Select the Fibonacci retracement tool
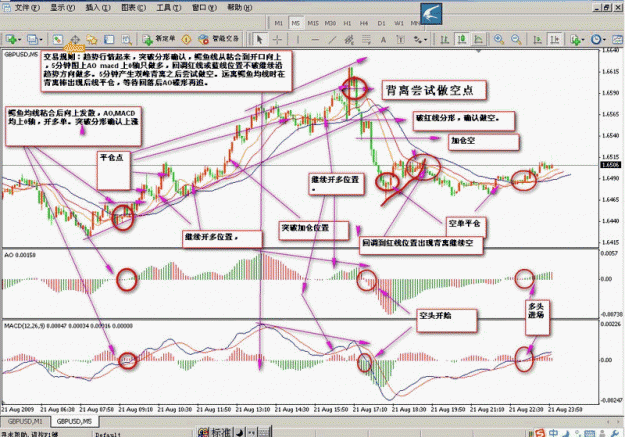 click(366, 39)
